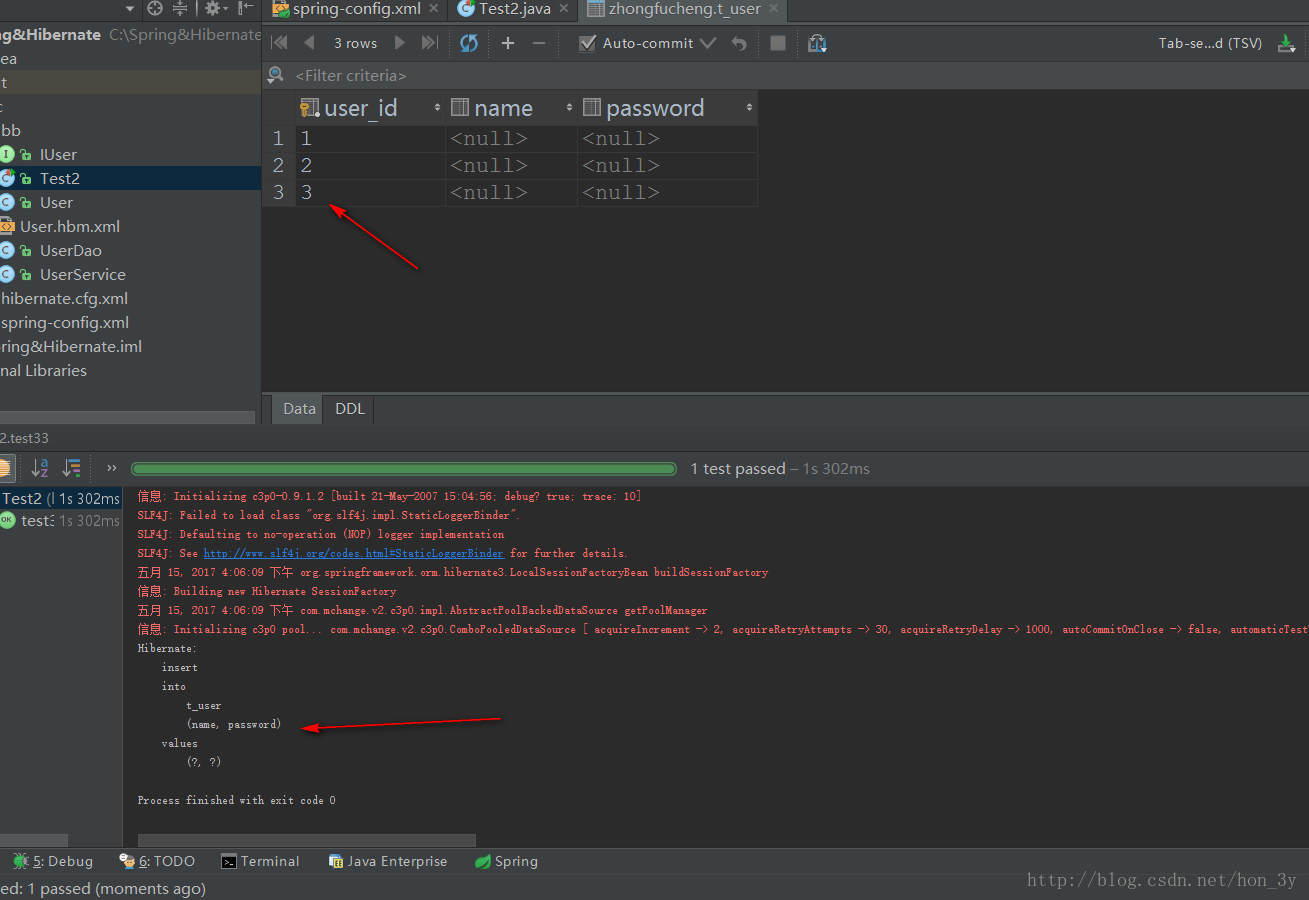Open the Terminal tool window
The width and height of the screenshot is (1309, 900).
coord(260,861)
